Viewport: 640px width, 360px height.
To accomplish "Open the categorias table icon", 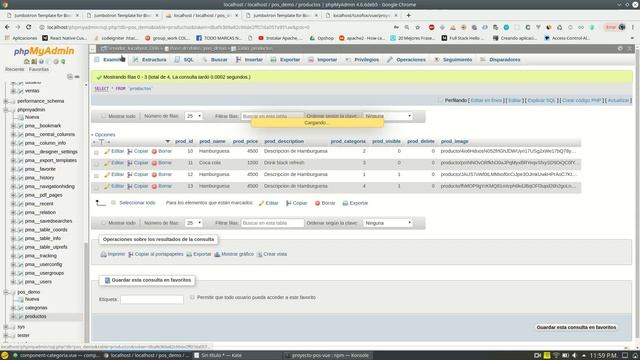I will pyautogui.click(x=20, y=308).
